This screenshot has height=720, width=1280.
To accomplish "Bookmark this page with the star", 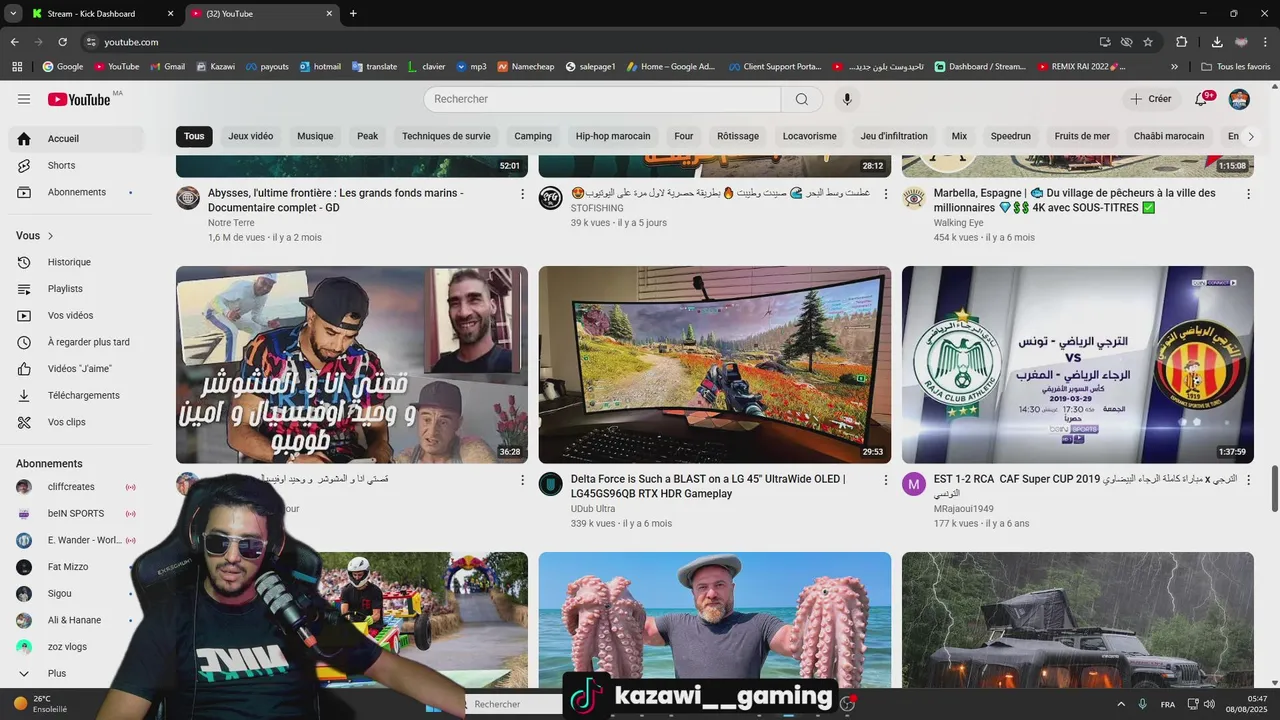I will tap(1148, 42).
